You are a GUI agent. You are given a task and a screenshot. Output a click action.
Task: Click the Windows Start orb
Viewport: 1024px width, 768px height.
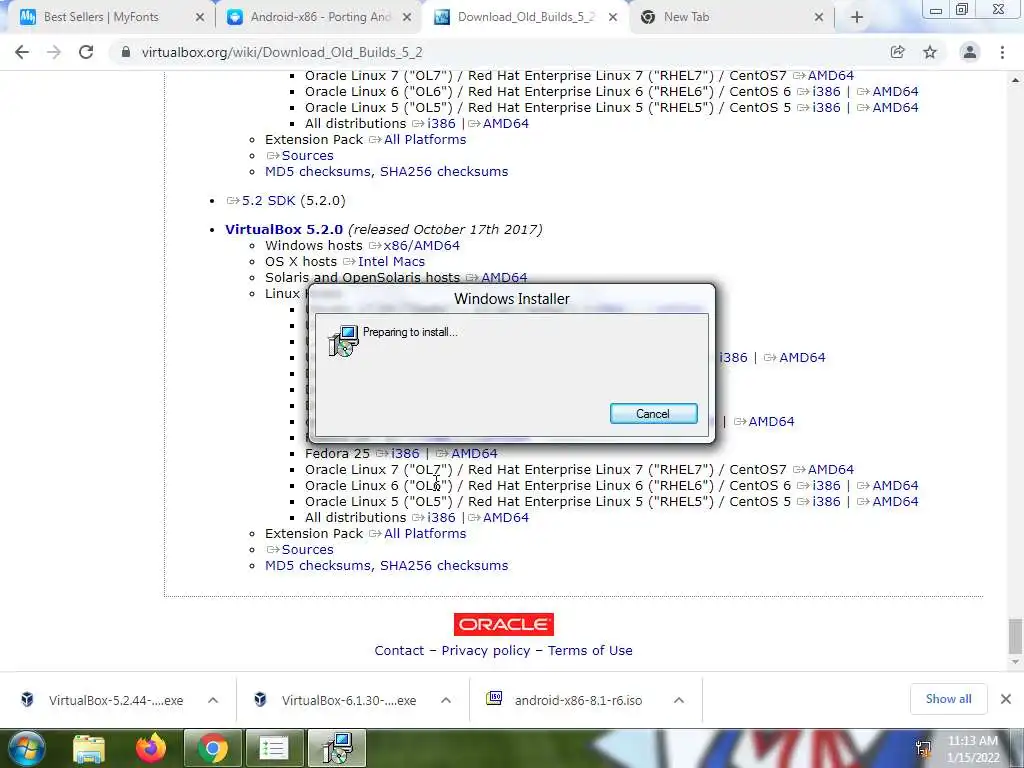27,748
